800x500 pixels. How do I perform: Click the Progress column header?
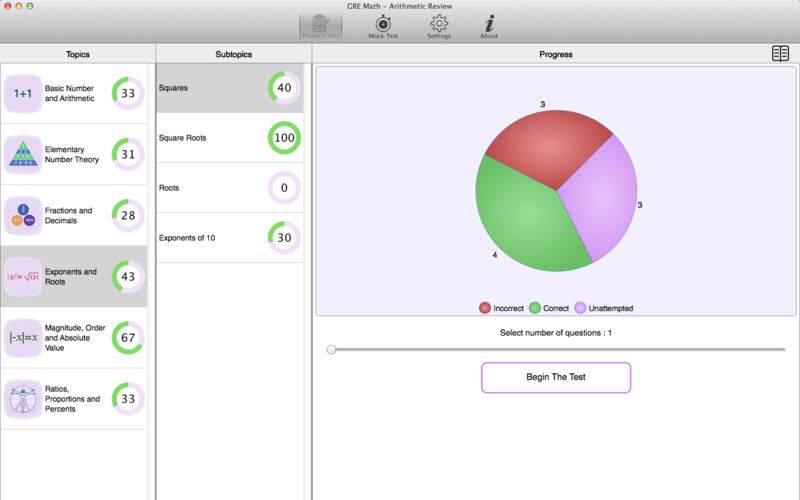tap(556, 54)
